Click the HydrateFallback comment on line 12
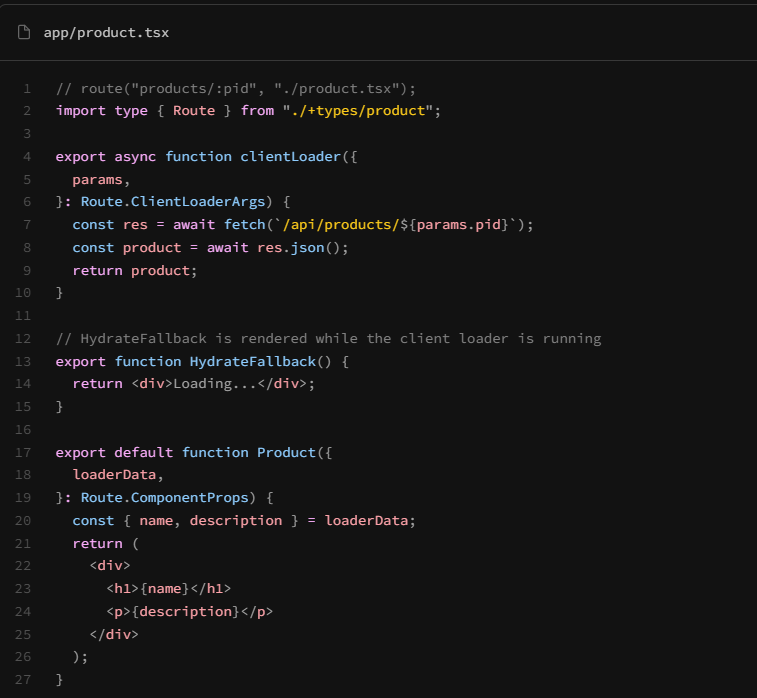 coord(329,339)
